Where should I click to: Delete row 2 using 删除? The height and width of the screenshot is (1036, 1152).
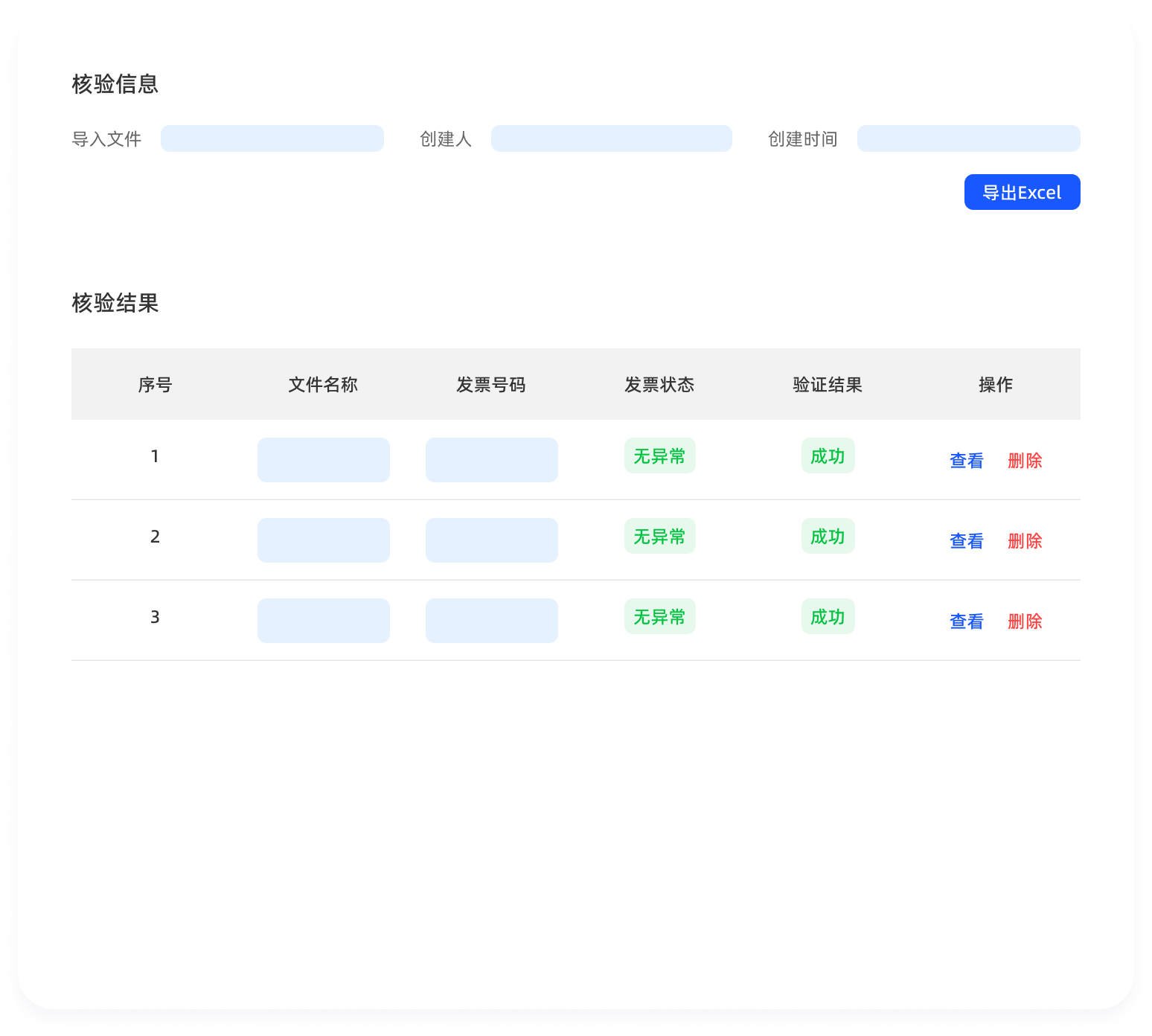click(1025, 541)
